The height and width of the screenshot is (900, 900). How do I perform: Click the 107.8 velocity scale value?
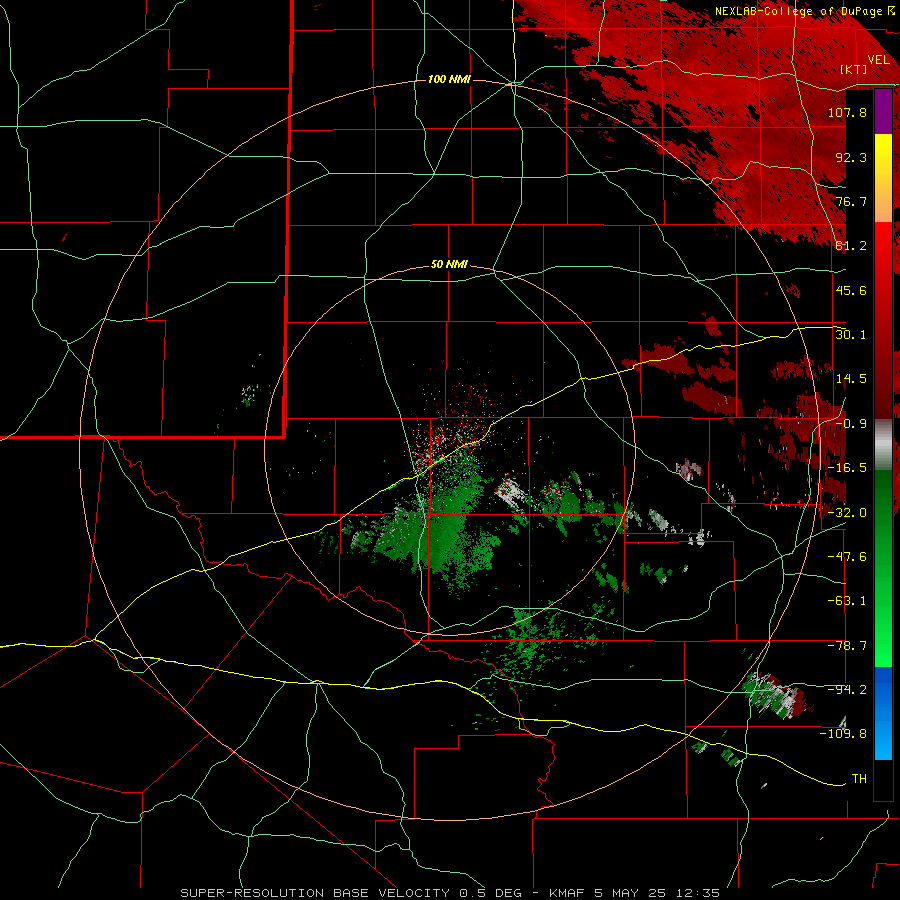tap(847, 112)
